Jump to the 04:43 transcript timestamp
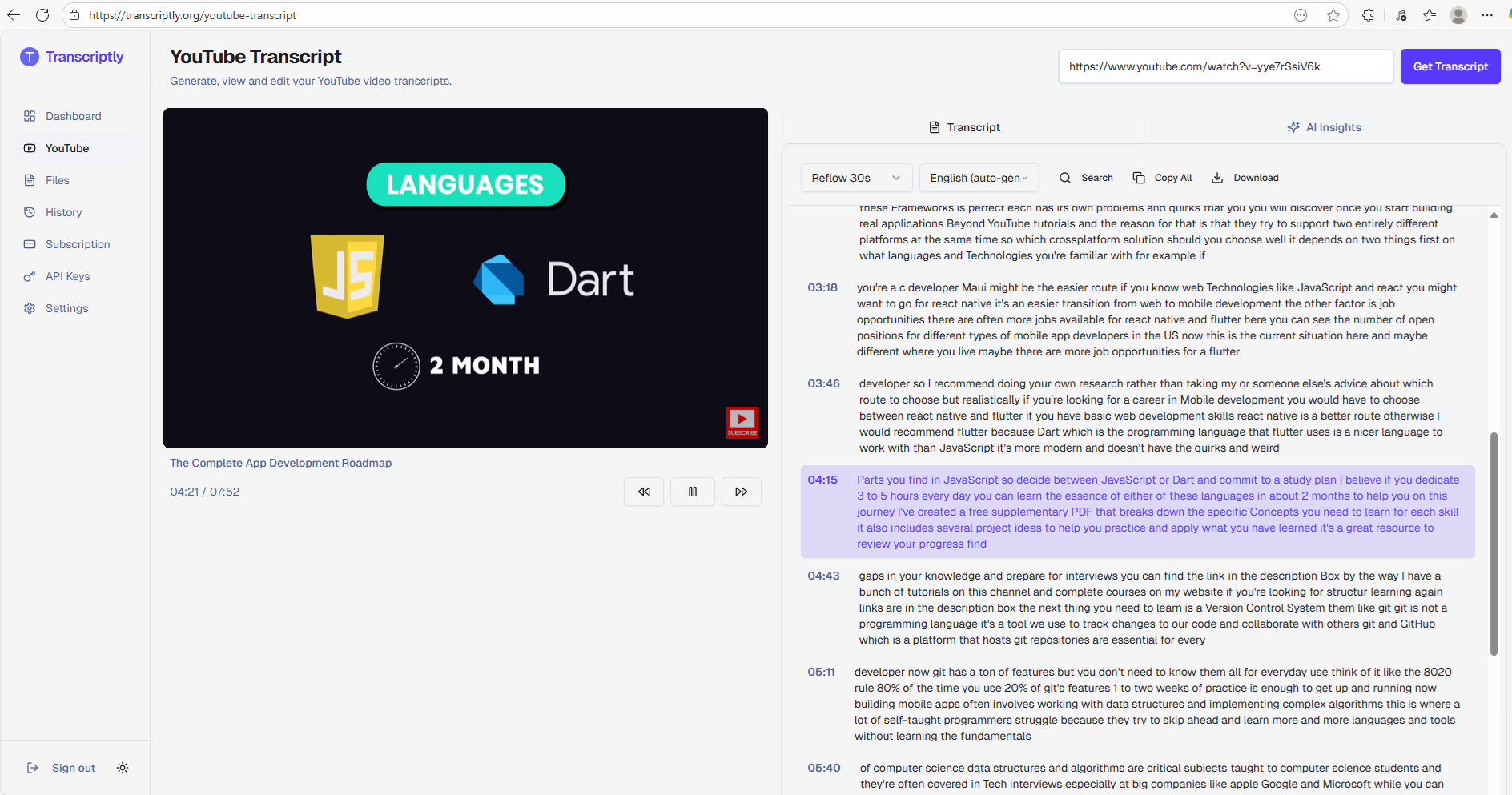The height and width of the screenshot is (795, 1512). pos(823,576)
